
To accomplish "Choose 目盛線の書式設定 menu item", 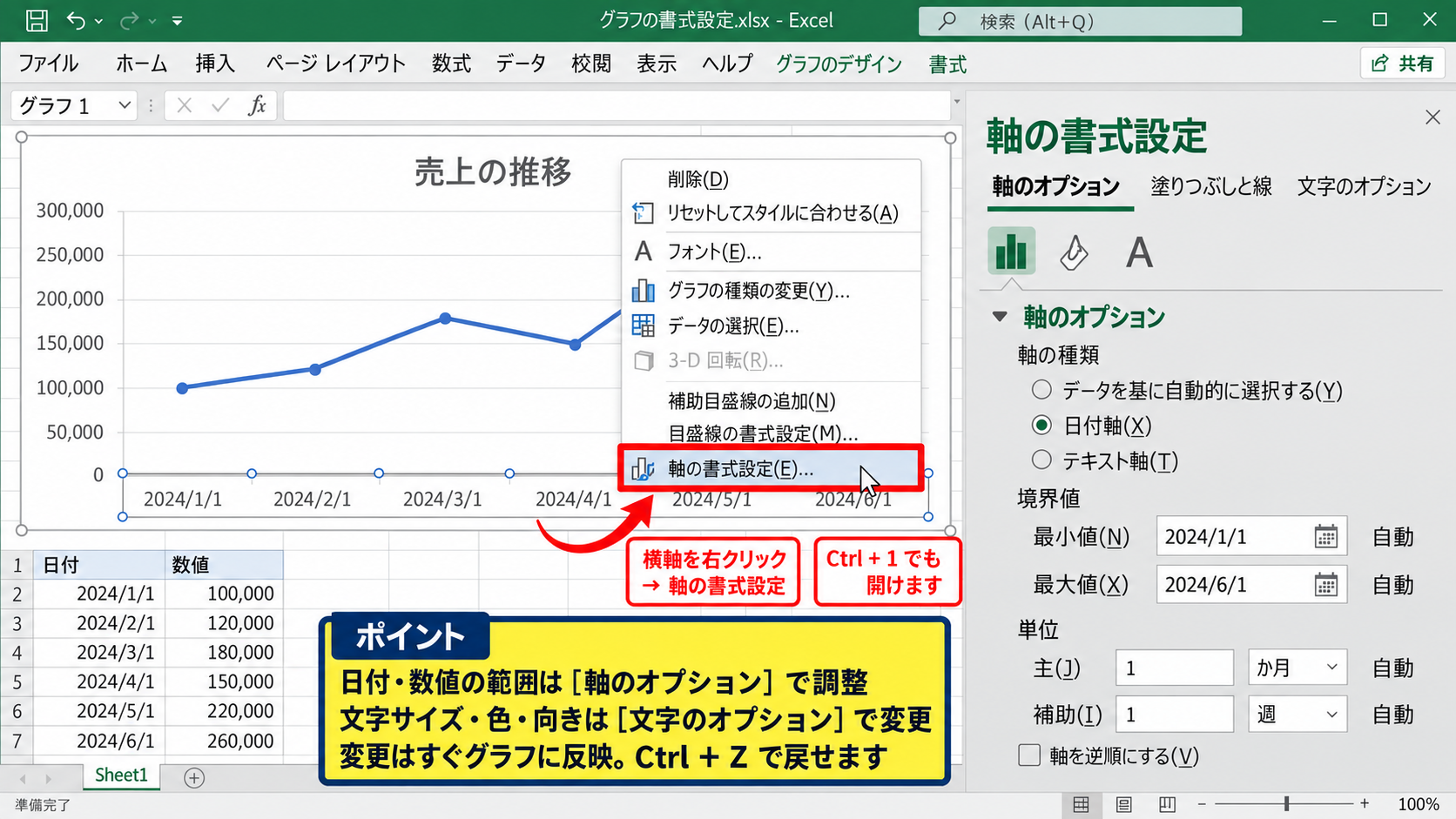I will click(771, 433).
